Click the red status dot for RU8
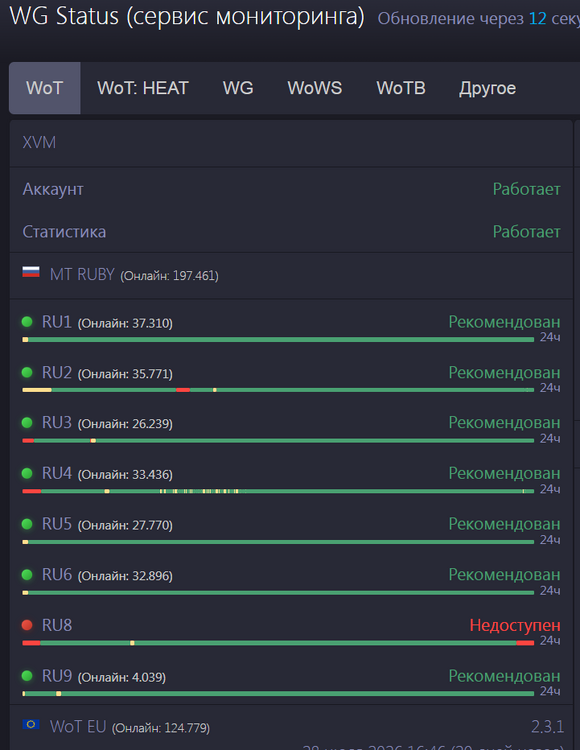Image resolution: width=580 pixels, height=750 pixels. click(27, 625)
